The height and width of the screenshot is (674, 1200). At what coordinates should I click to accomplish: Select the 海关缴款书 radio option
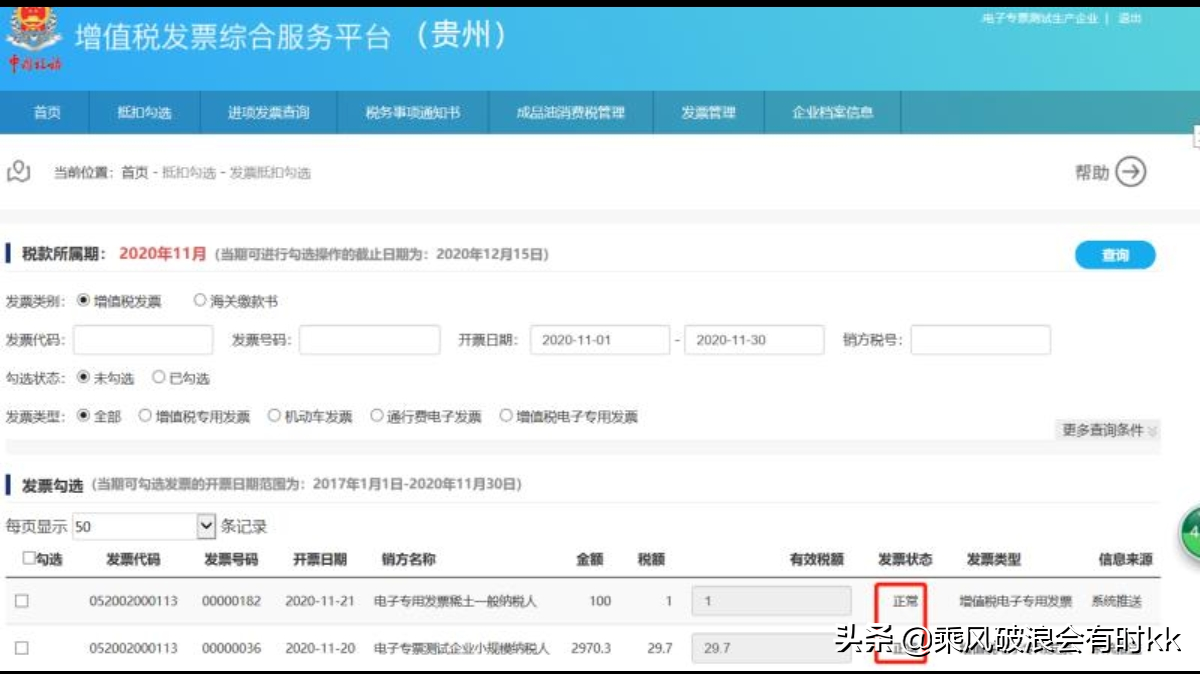(199, 300)
